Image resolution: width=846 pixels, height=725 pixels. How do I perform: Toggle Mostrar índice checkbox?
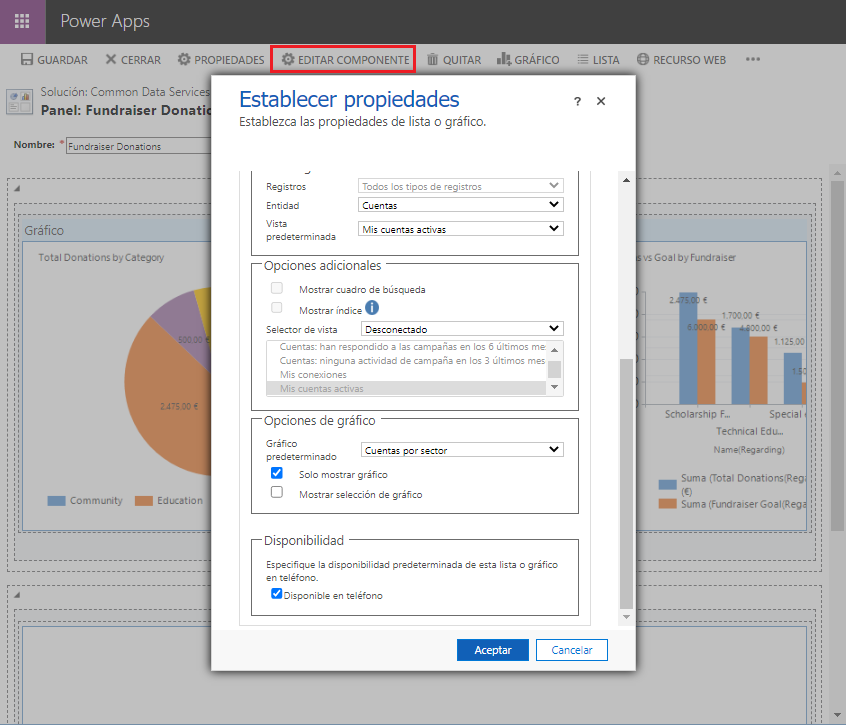click(x=277, y=308)
